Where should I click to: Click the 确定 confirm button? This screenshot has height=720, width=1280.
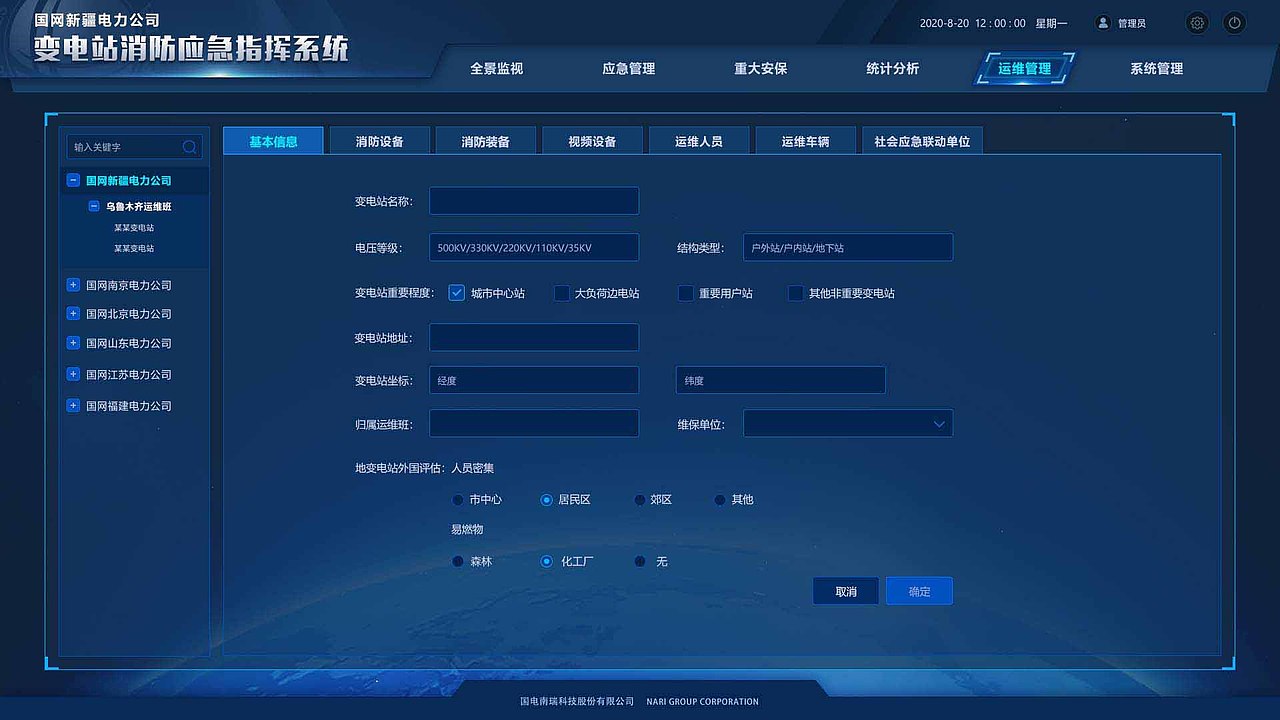pyautogui.click(x=918, y=590)
